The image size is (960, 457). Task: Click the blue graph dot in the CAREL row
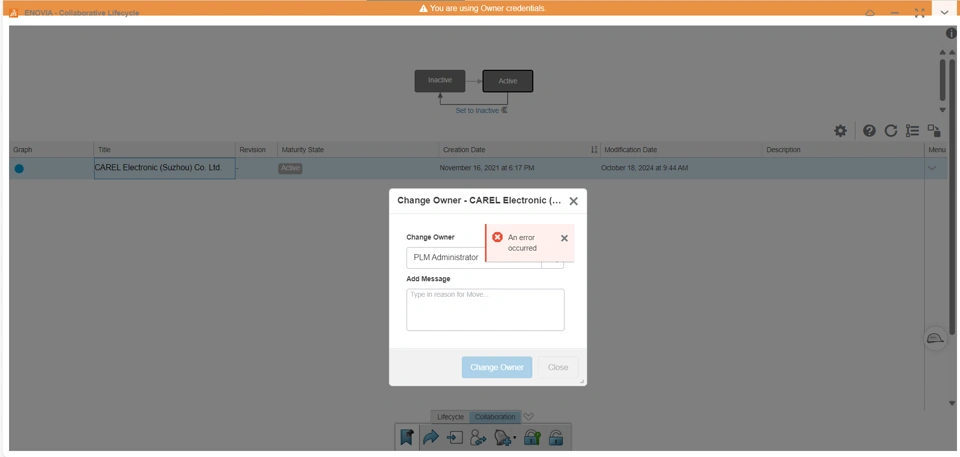[x=19, y=168]
